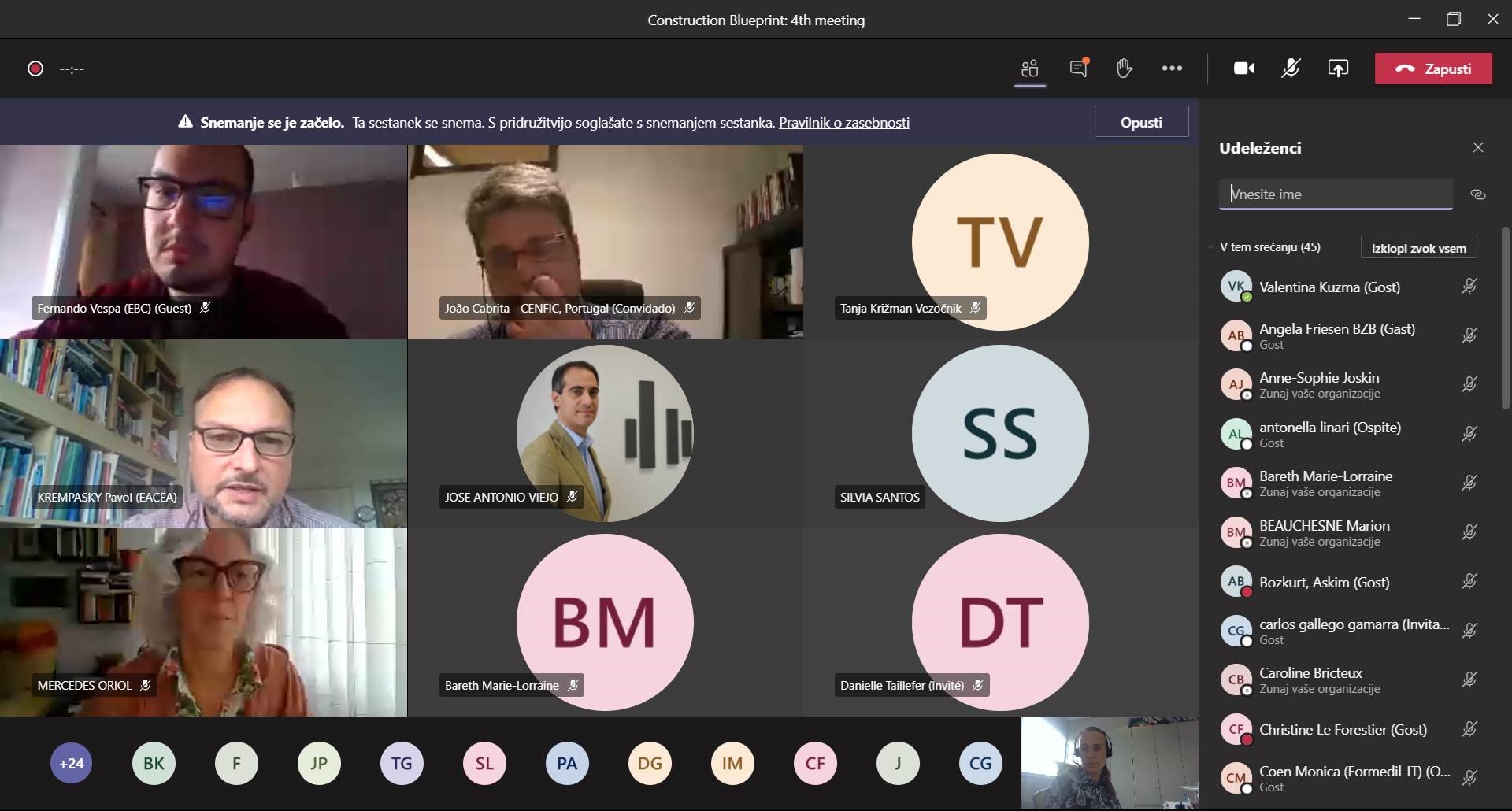Click the Vnesite ime search field
Image resolution: width=1512 pixels, height=811 pixels.
(x=1336, y=194)
